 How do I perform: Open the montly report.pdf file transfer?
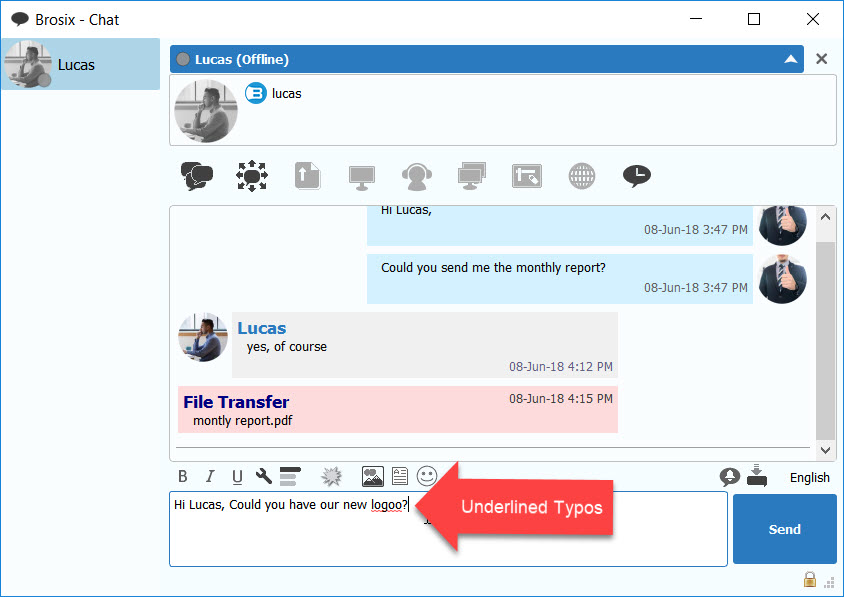(x=242, y=420)
